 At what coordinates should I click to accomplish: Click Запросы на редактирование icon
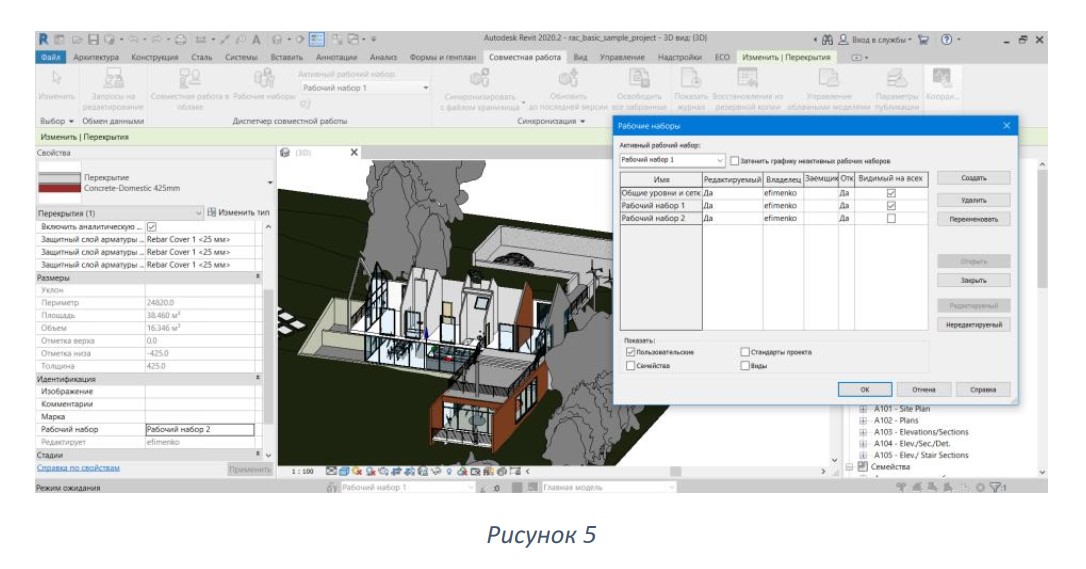[113, 78]
